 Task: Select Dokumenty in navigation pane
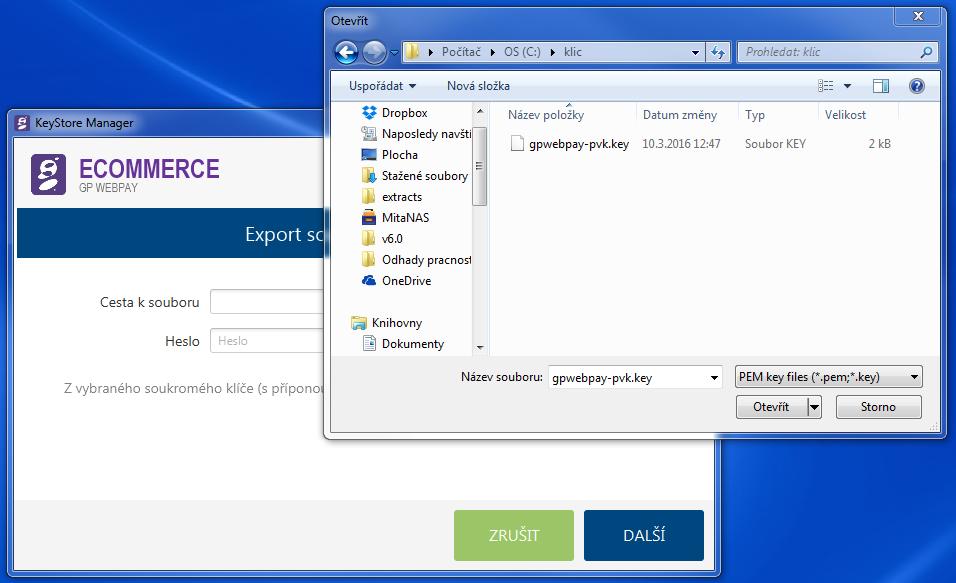click(403, 344)
